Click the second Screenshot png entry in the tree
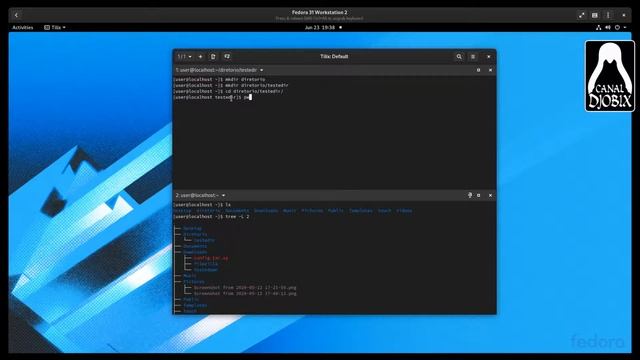 (x=245, y=293)
